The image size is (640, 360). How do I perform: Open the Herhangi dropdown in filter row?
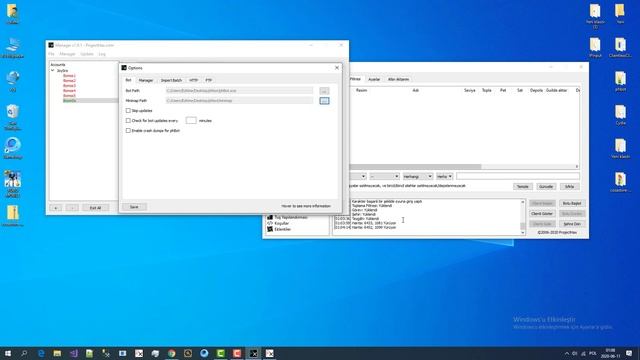pyautogui.click(x=418, y=176)
